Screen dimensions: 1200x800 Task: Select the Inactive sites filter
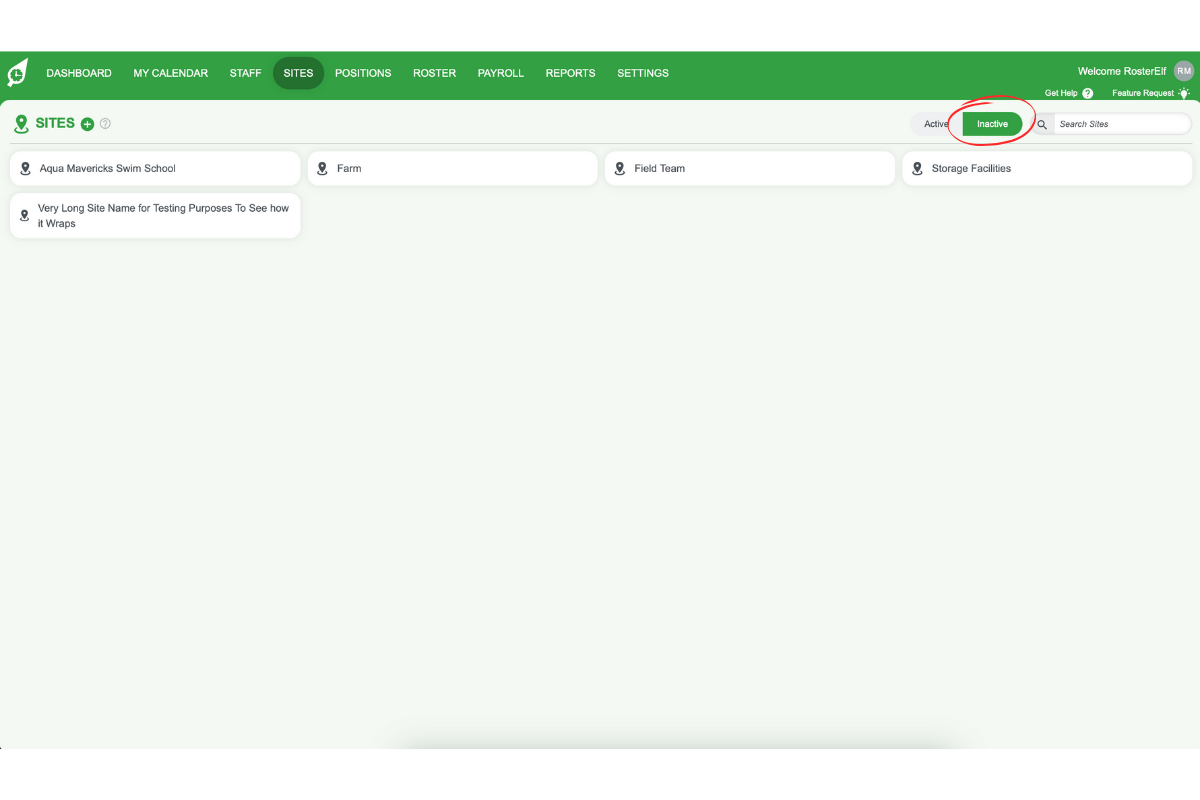(991, 124)
